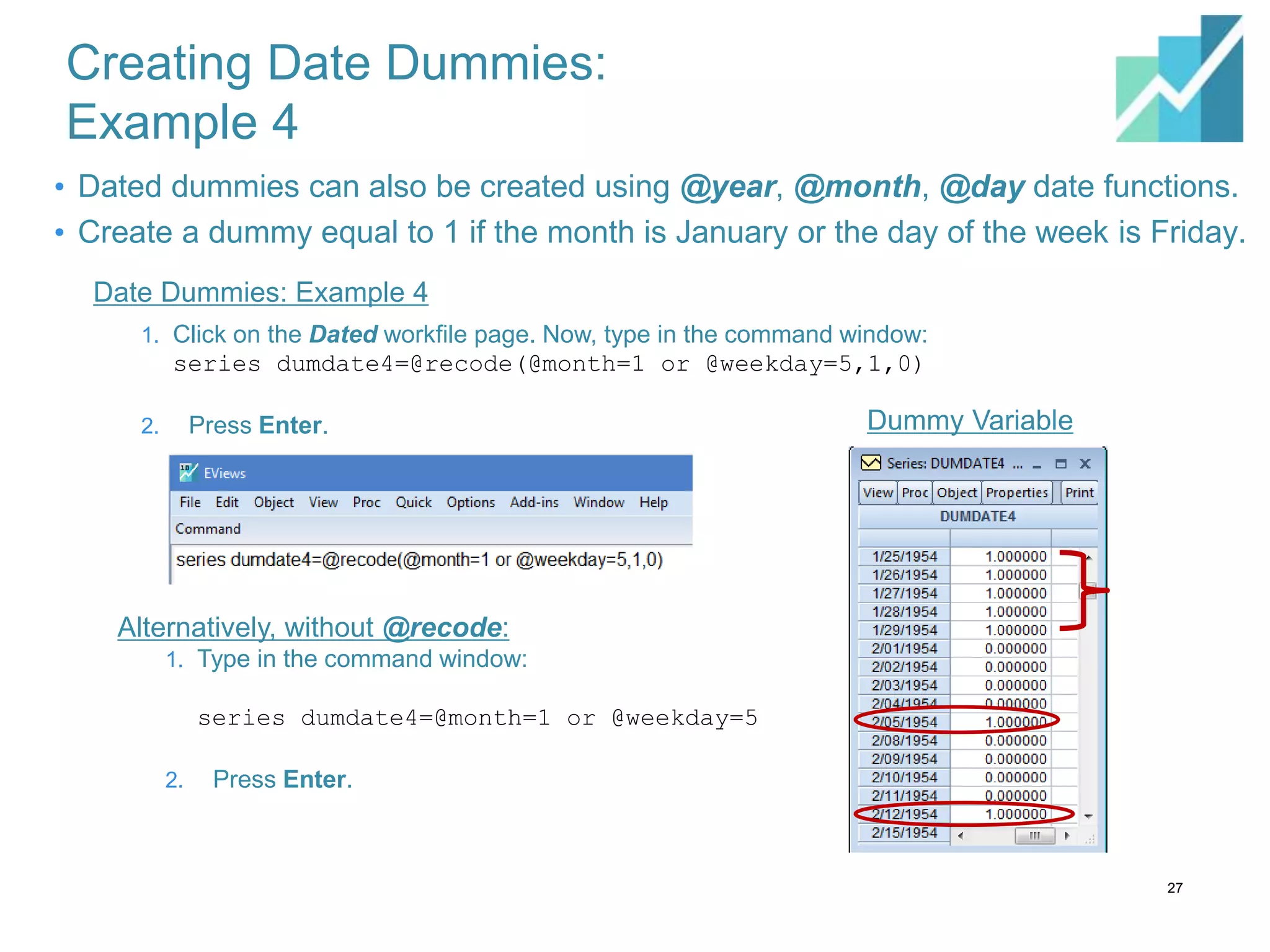
Task: Open the File menu in EViews
Action: (x=190, y=502)
